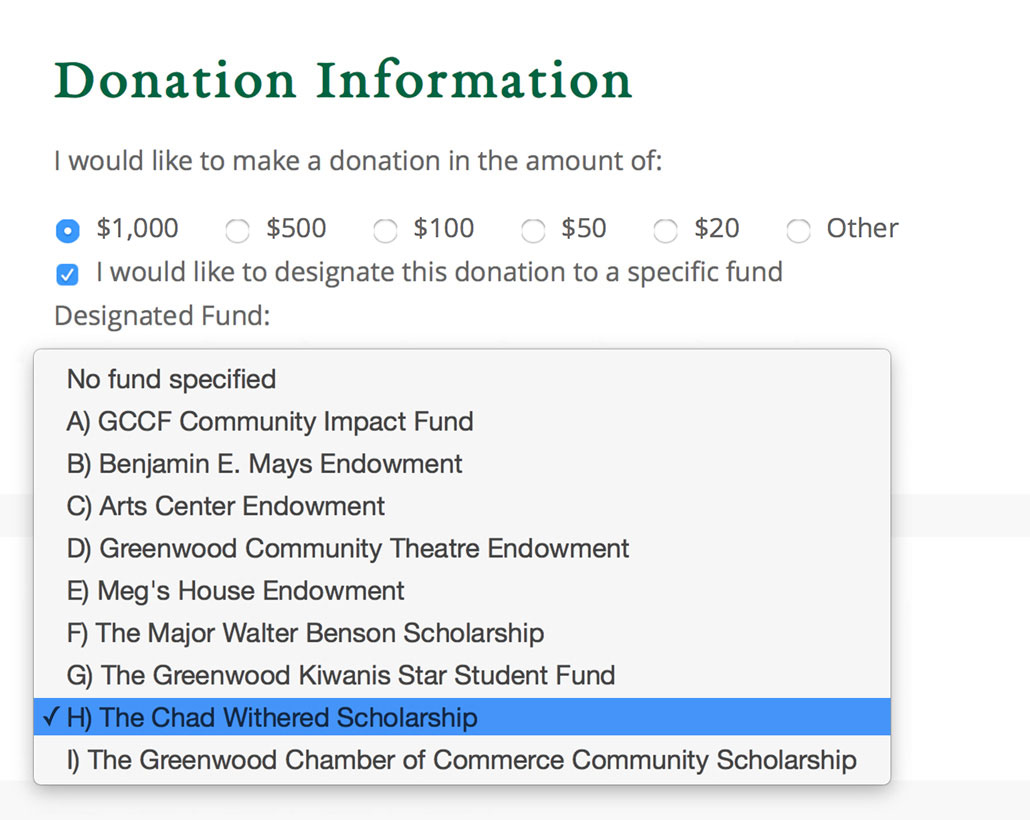1030x820 pixels.
Task: Select GCCF Community Impact Fund
Action: coord(462,421)
